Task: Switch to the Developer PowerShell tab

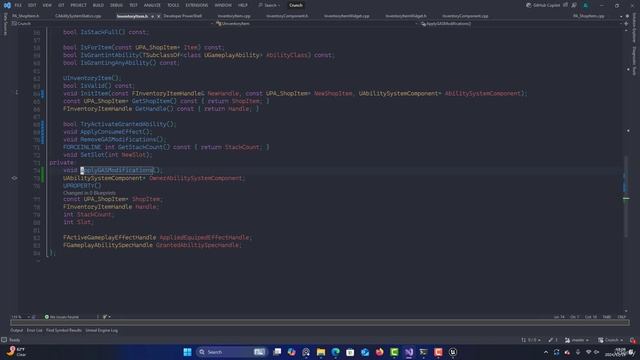Action: (x=182, y=16)
